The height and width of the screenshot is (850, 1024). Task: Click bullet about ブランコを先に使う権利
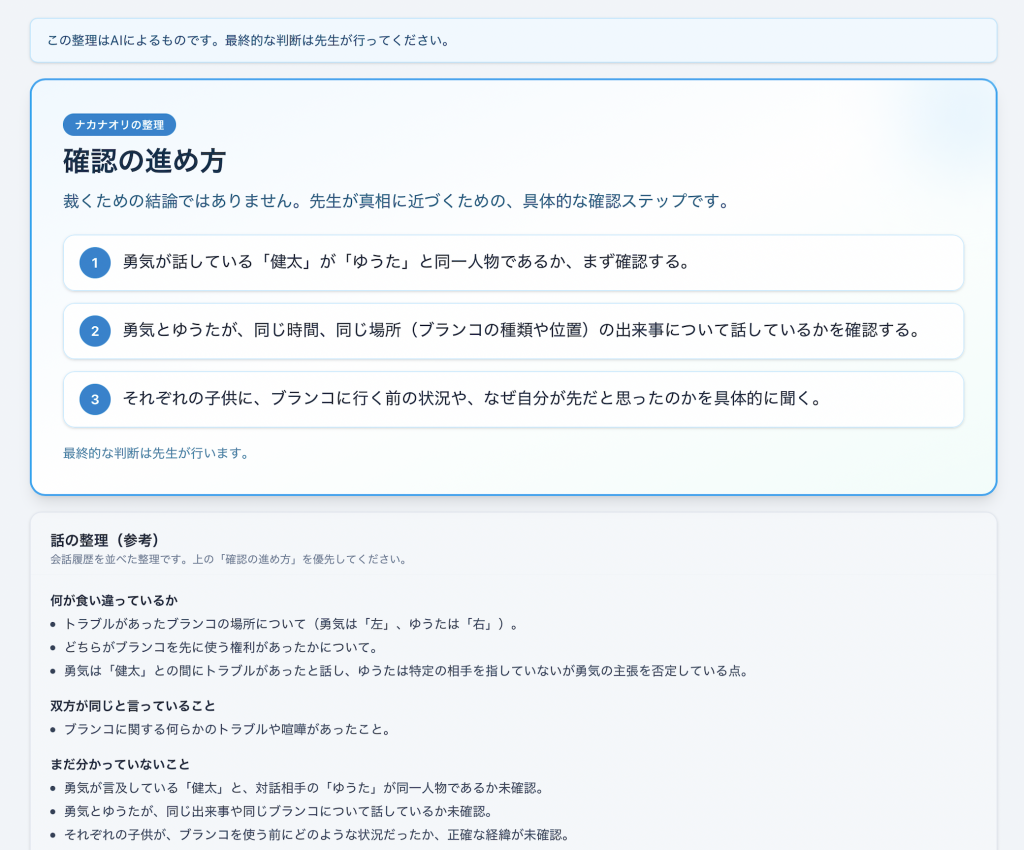pyautogui.click(x=221, y=648)
